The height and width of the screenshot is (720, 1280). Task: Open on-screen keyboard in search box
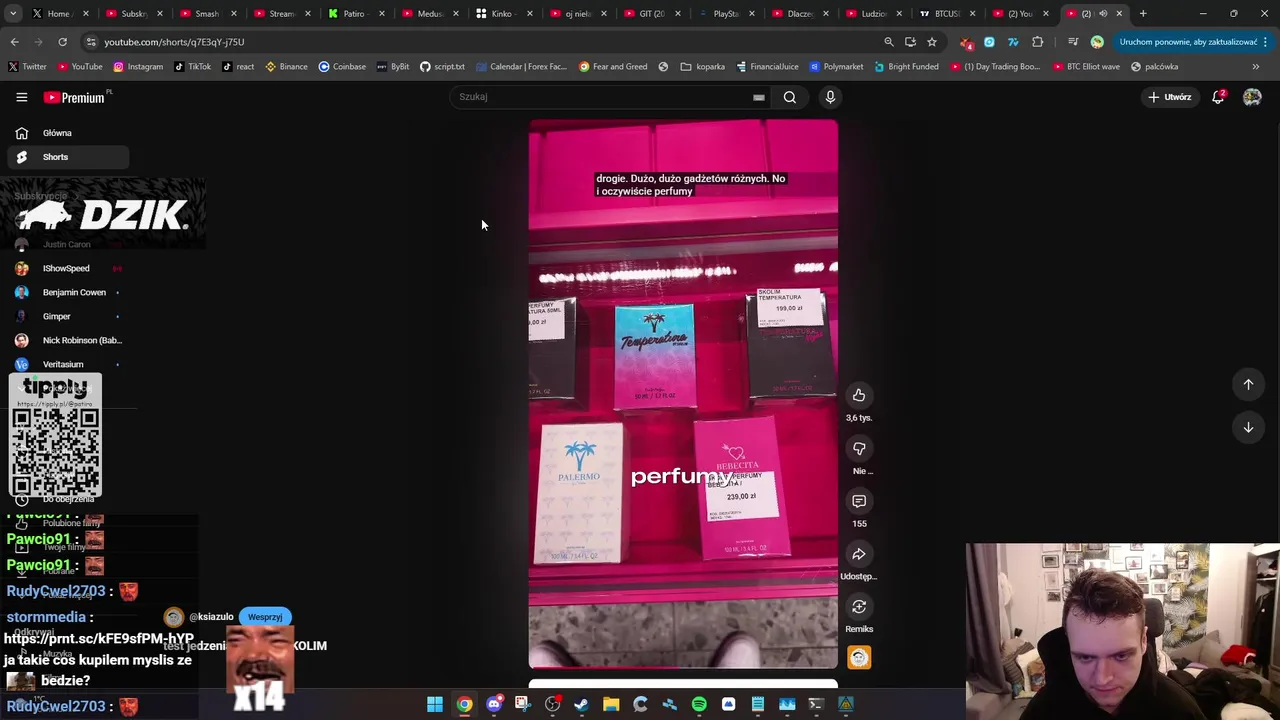tap(759, 97)
